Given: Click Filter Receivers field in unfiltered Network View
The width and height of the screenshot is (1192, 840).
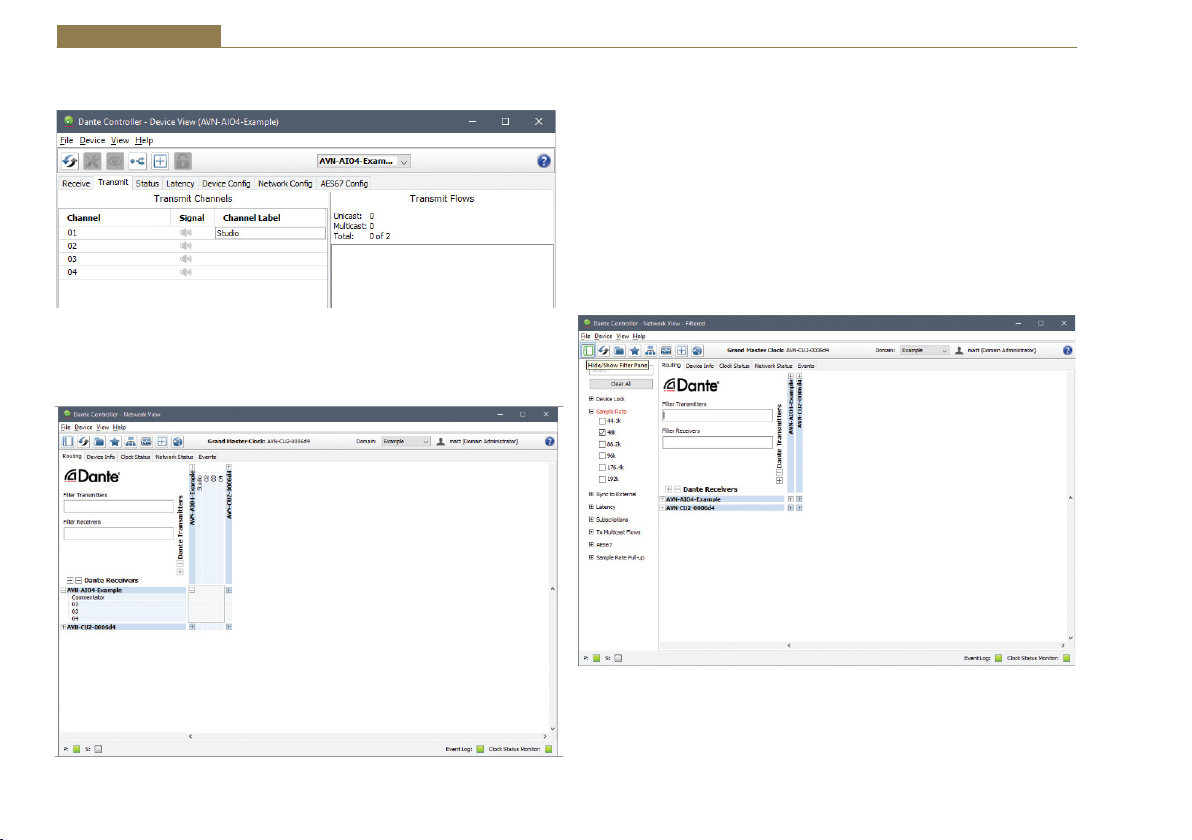Looking at the screenshot, I should point(118,534).
